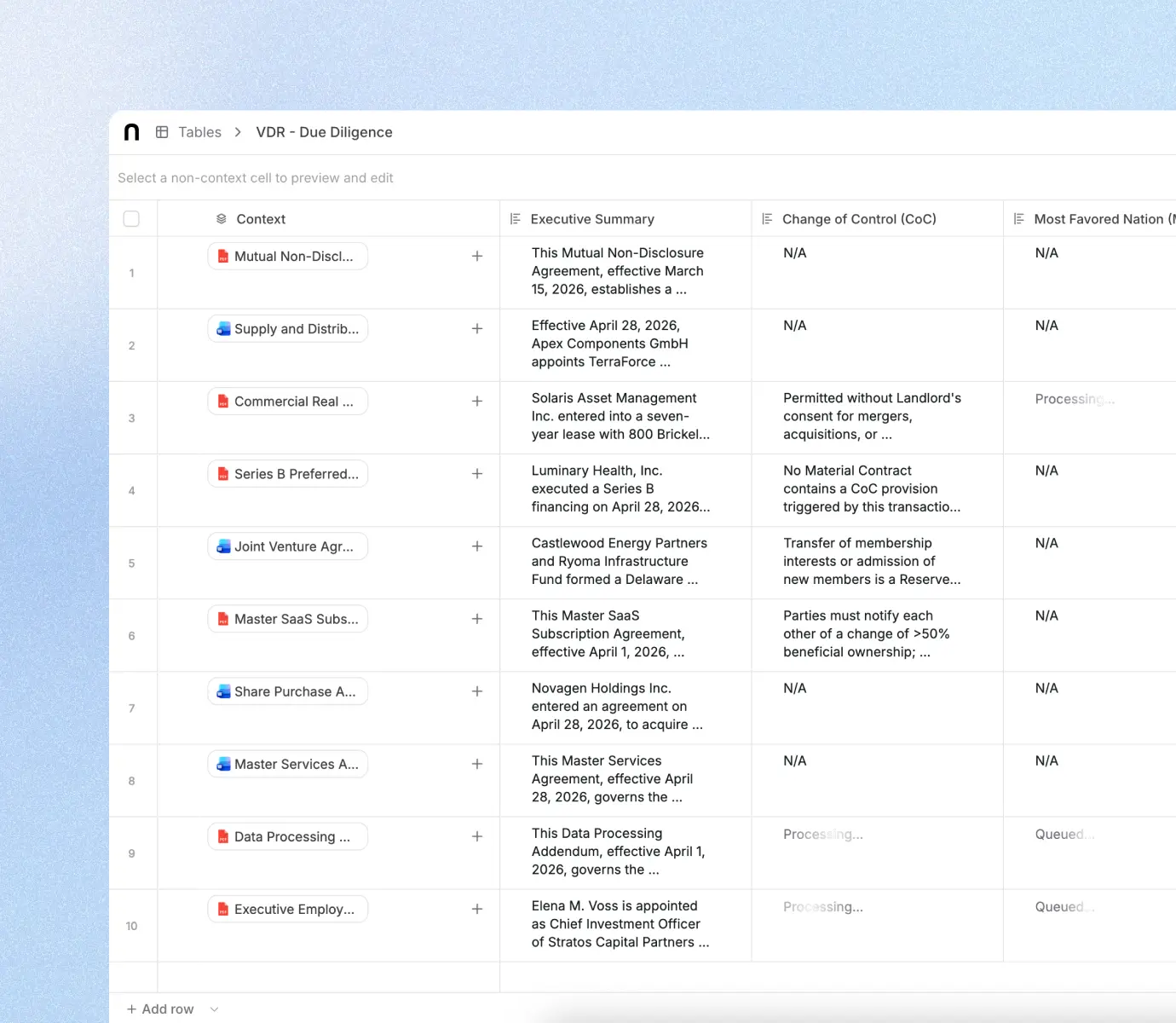This screenshot has height=1023, width=1176.
Task: Go to Tables breadcrumb link
Action: 199,132
